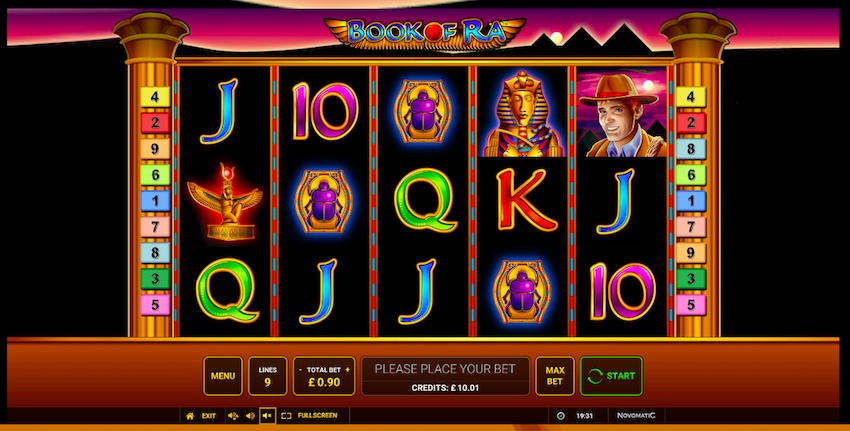Viewport: 850px width, 431px height.
Task: Open the MENU button
Action: click(223, 376)
